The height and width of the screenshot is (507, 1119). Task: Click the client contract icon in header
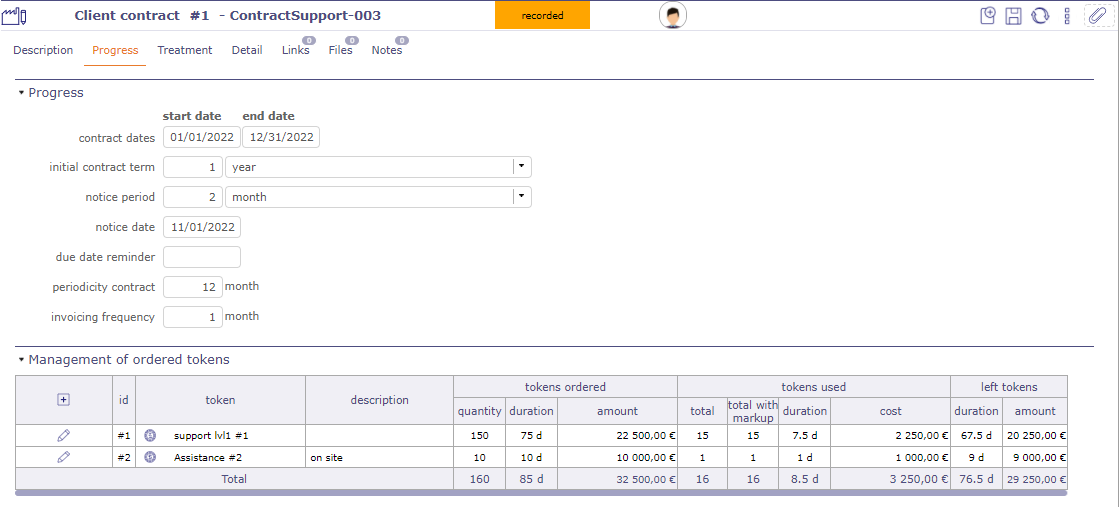(16, 16)
